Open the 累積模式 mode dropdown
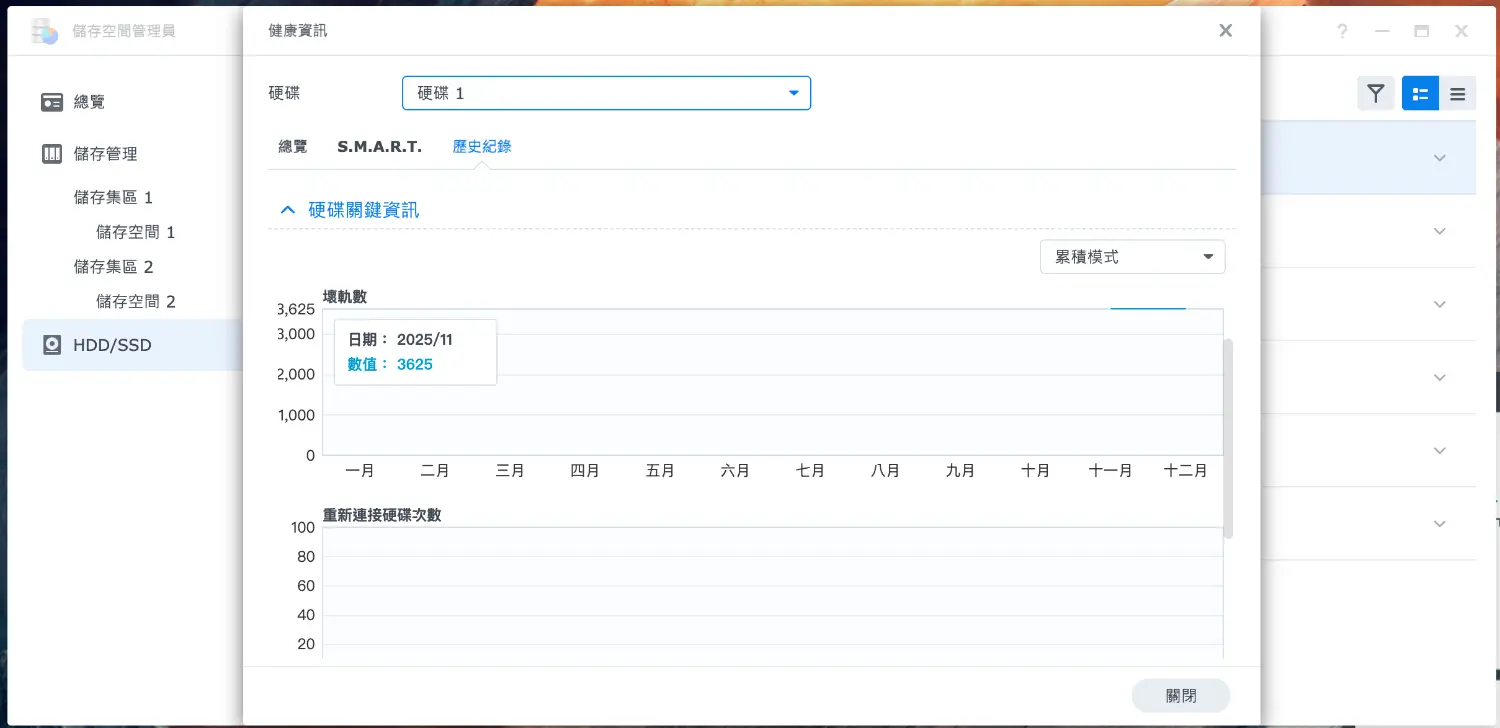1500x728 pixels. tap(1132, 257)
